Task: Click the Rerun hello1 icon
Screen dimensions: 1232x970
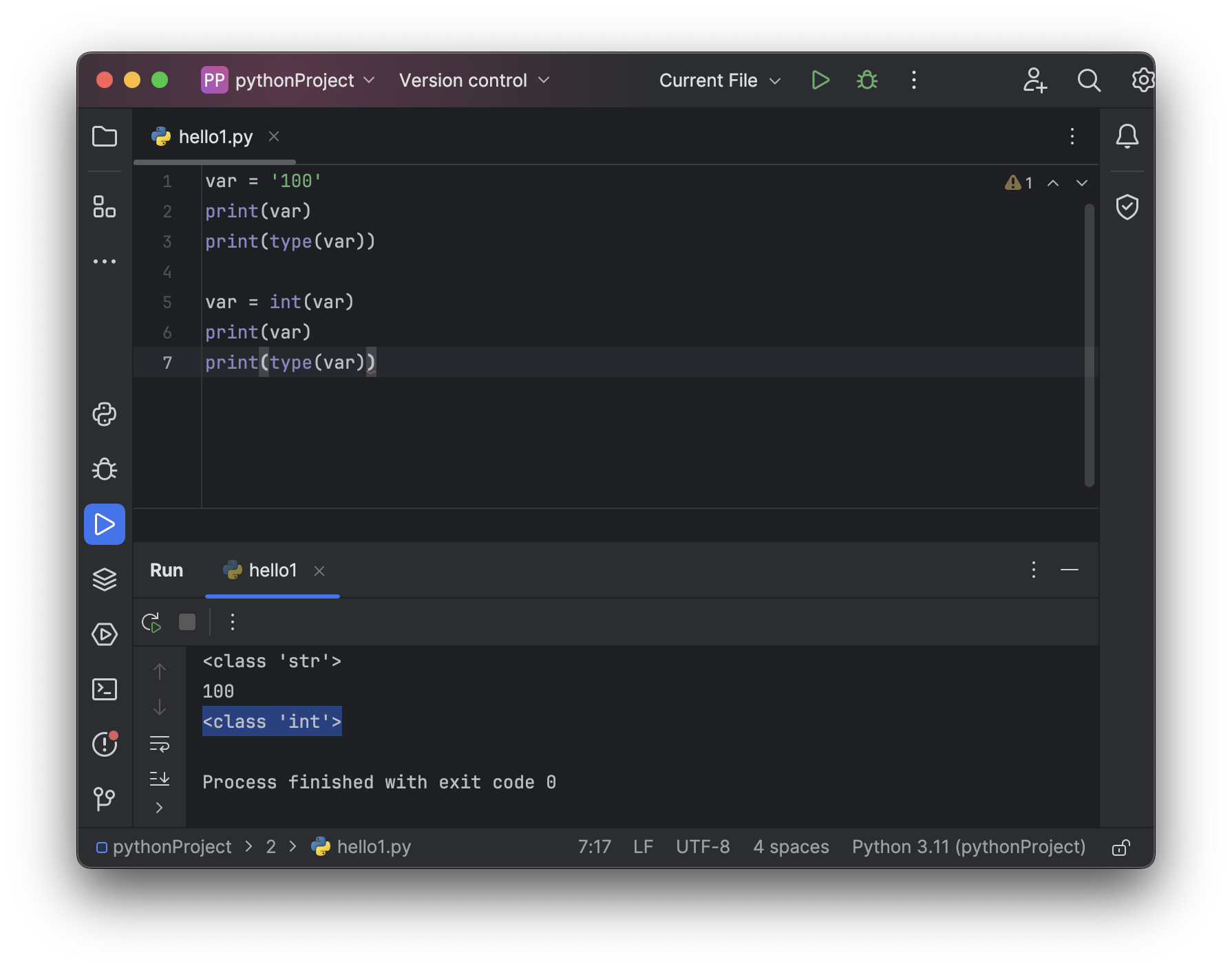Action: click(151, 623)
